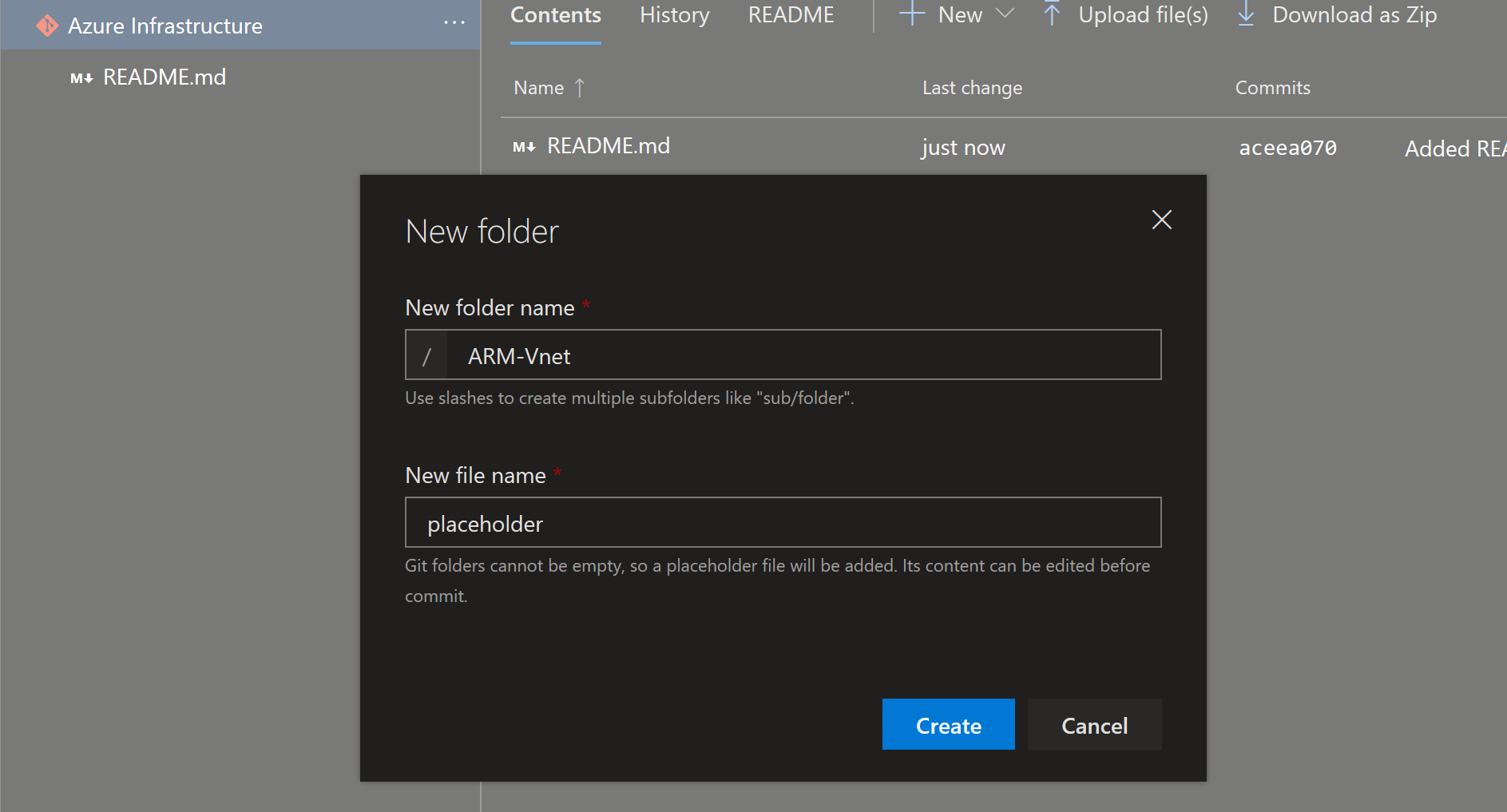Click the Name column header
Image resolution: width=1507 pixels, height=812 pixels.
(x=539, y=88)
